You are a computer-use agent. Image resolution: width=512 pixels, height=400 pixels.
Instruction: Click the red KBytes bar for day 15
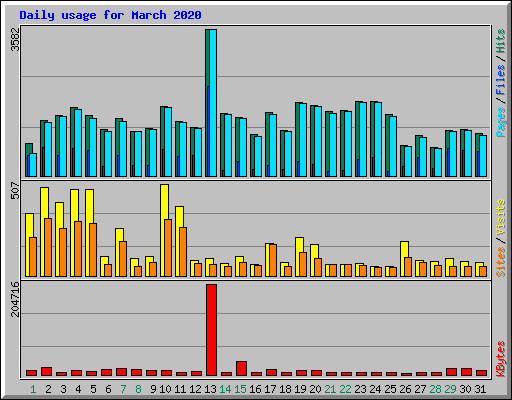click(241, 368)
